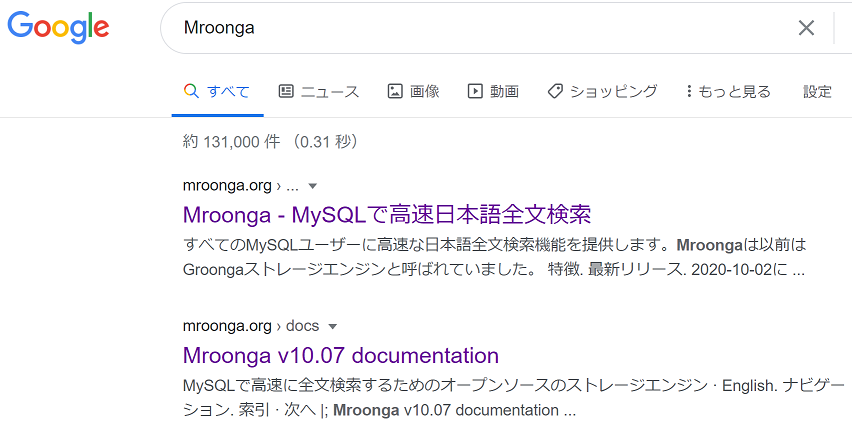Click snippet starting MySQLで高速に全文検索する

[x=514, y=398]
